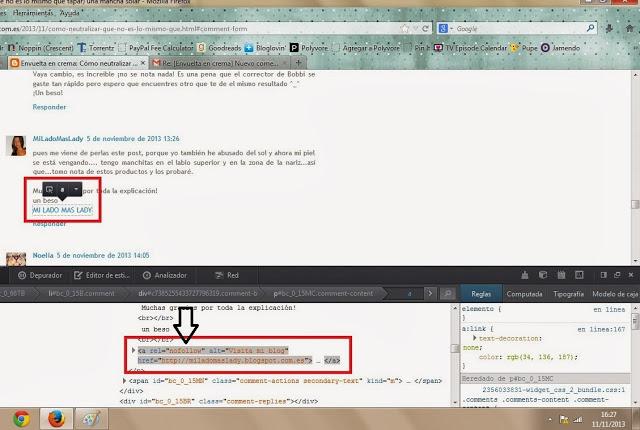
Task: Expand the anchor rel=nofollow node
Action: pyautogui.click(x=133, y=350)
